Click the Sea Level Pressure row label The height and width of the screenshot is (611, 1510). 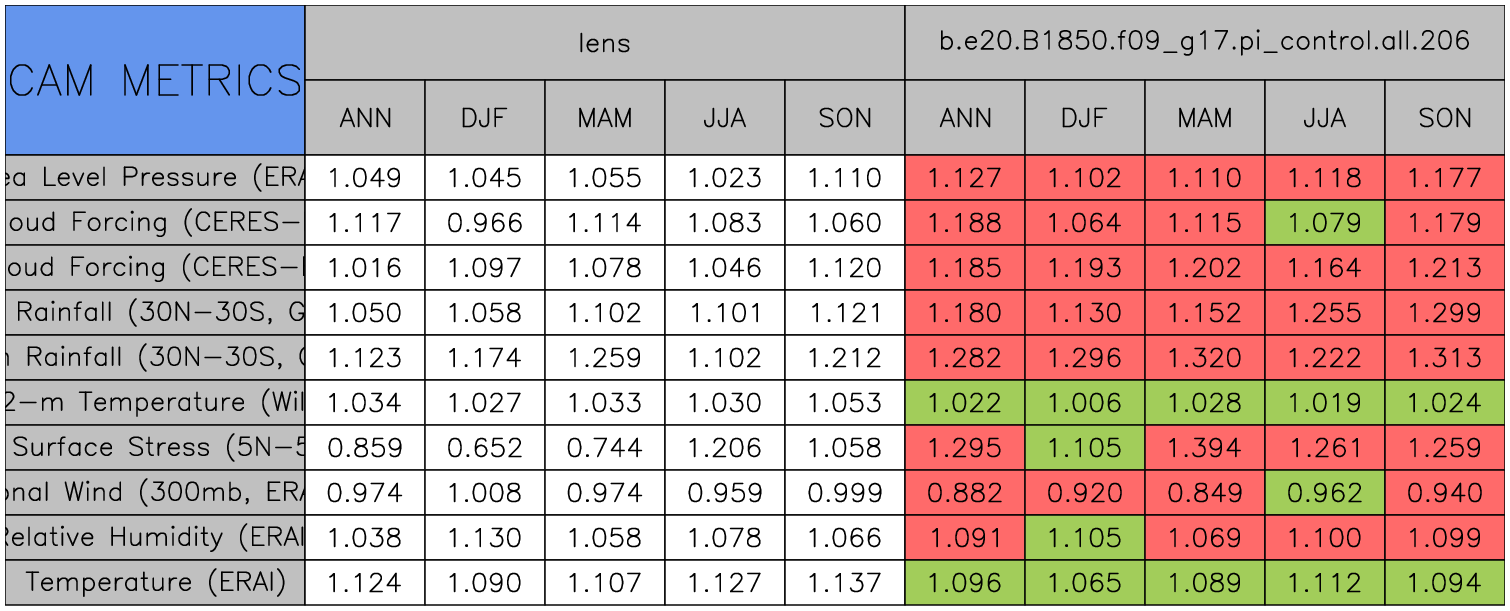click(x=155, y=178)
